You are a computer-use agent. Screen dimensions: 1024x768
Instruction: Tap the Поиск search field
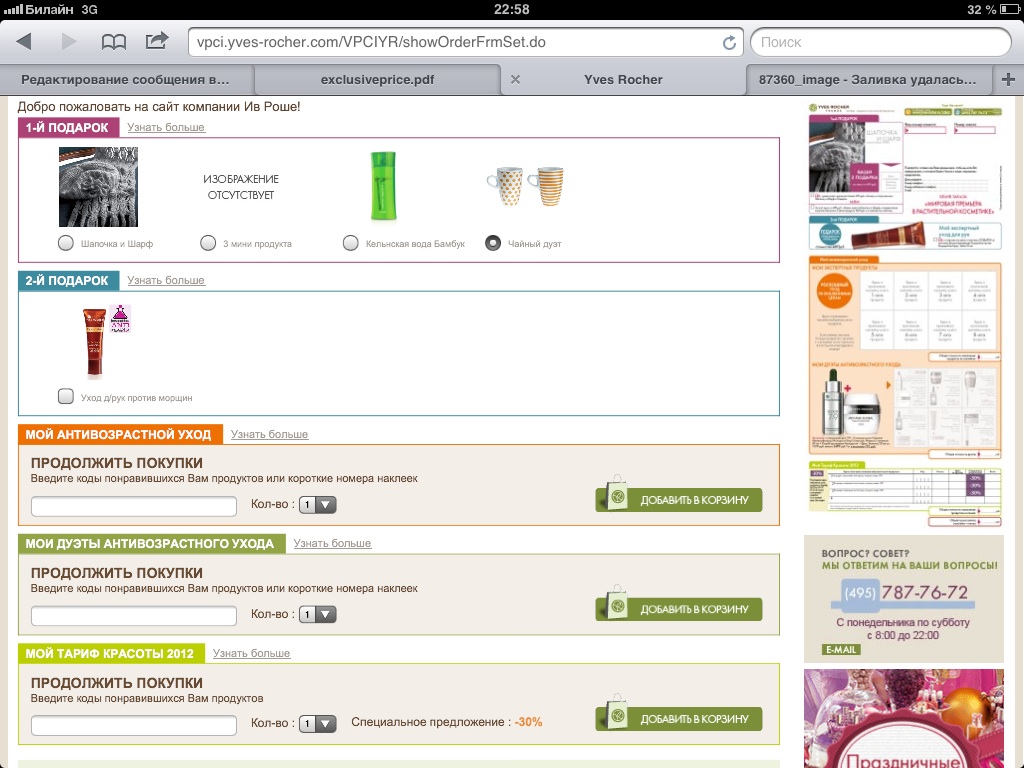tap(881, 42)
